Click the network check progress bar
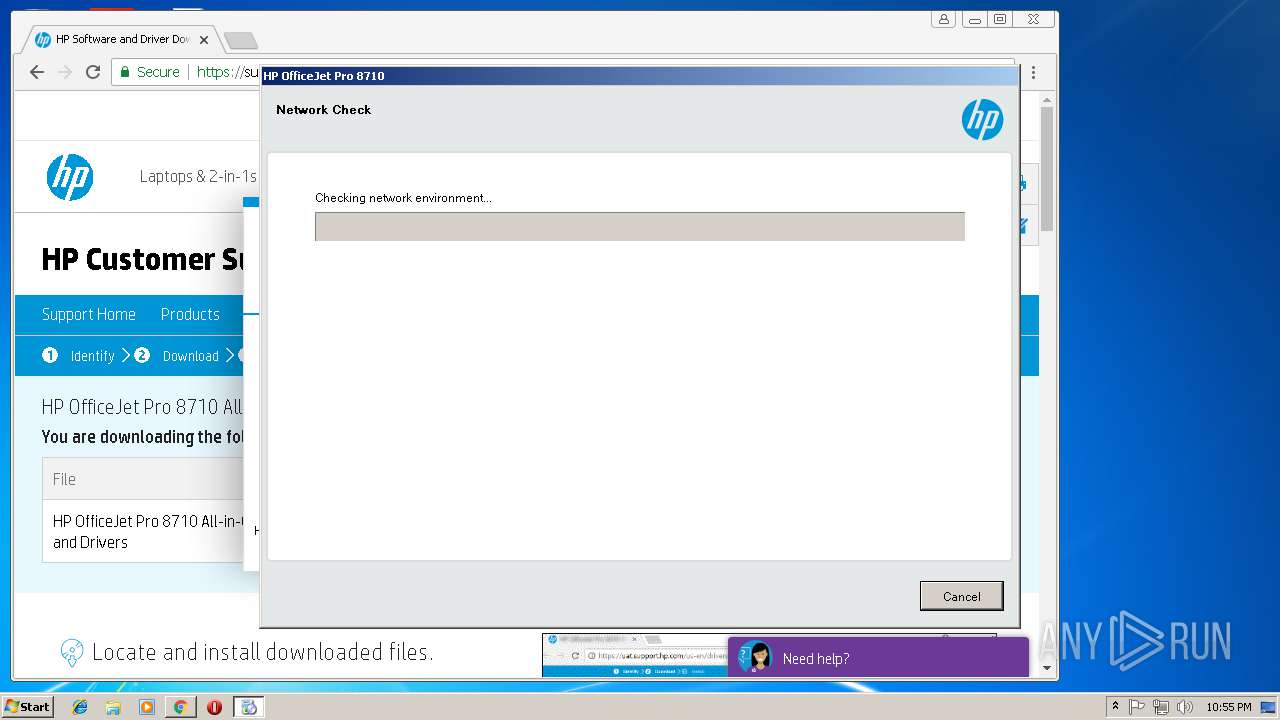1280x720 pixels. coord(640,226)
